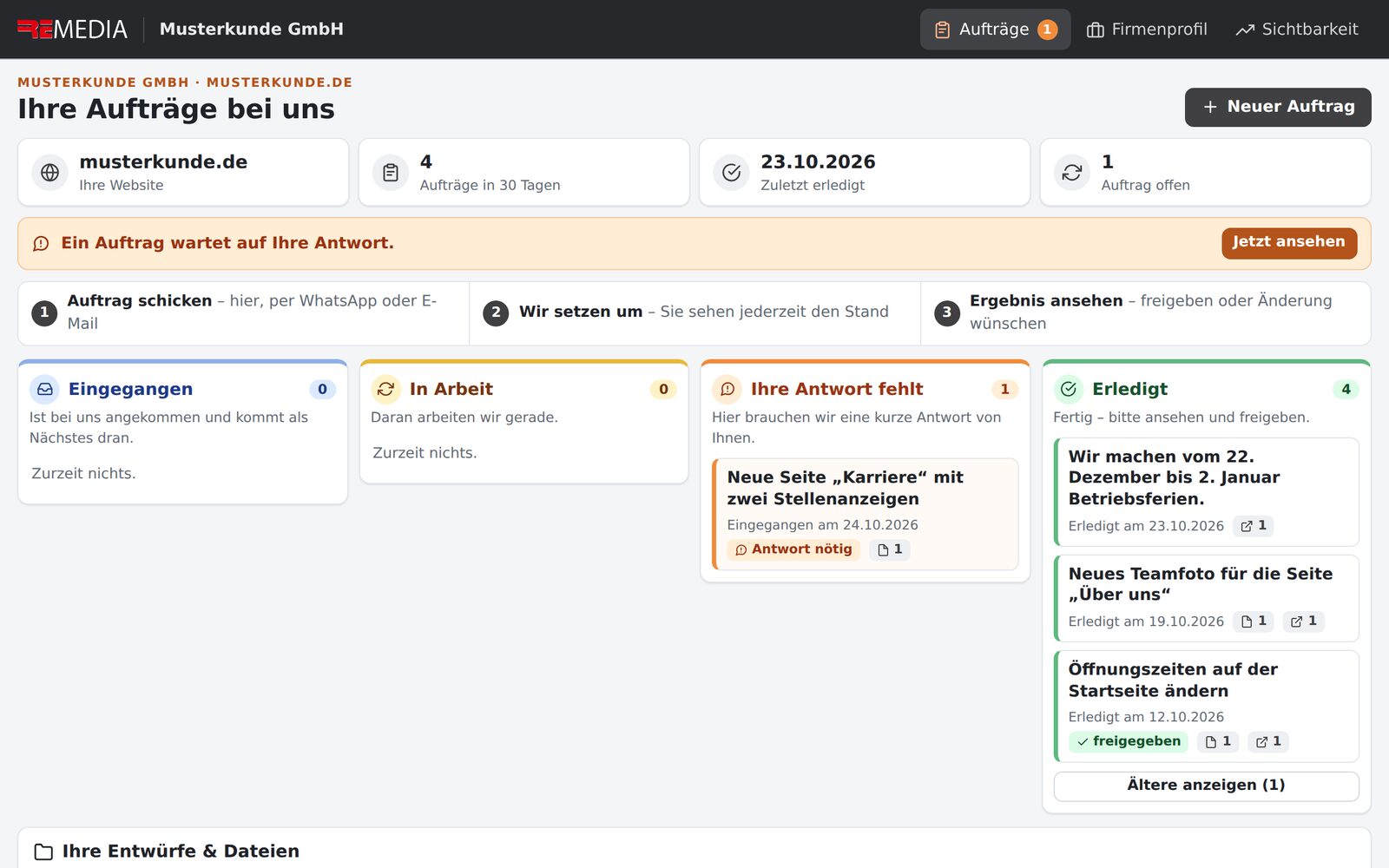Switch to the Sichtbarkeit tab
1389x868 pixels.
tap(1297, 30)
